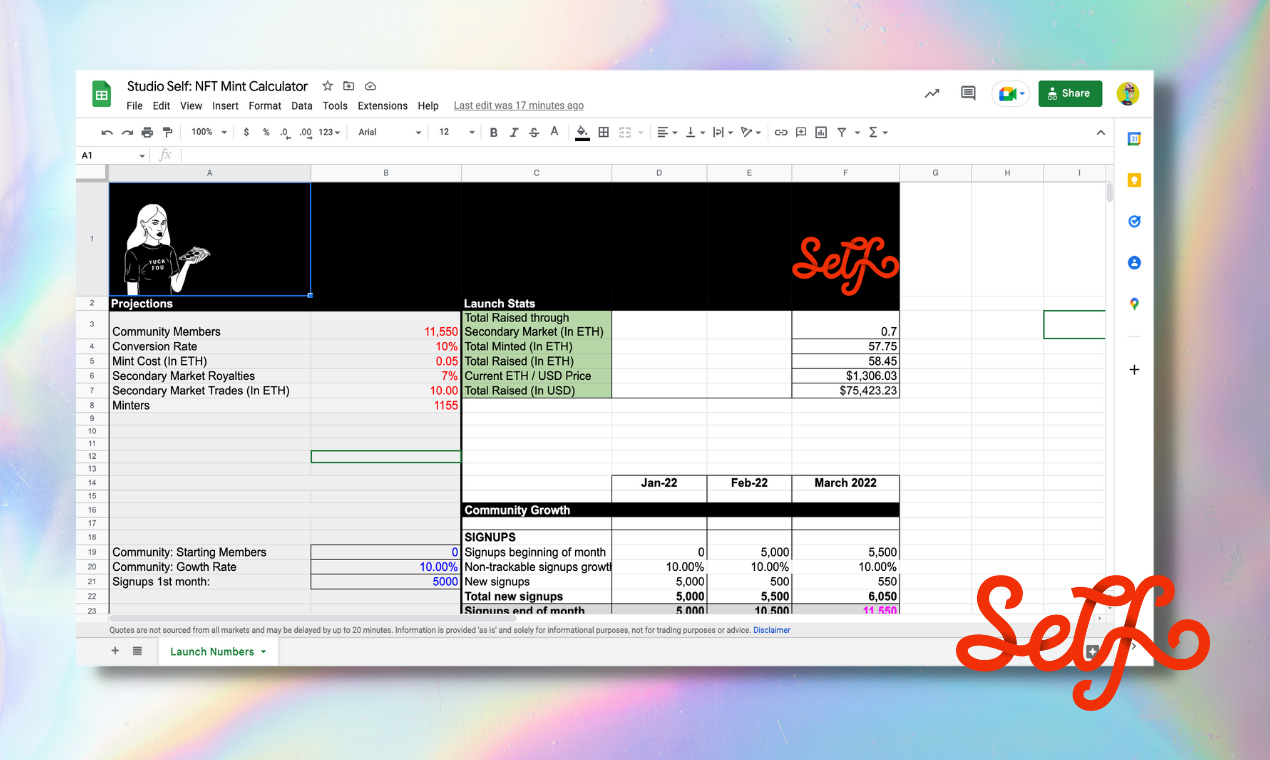Redo the last action
1270x760 pixels.
[127, 132]
